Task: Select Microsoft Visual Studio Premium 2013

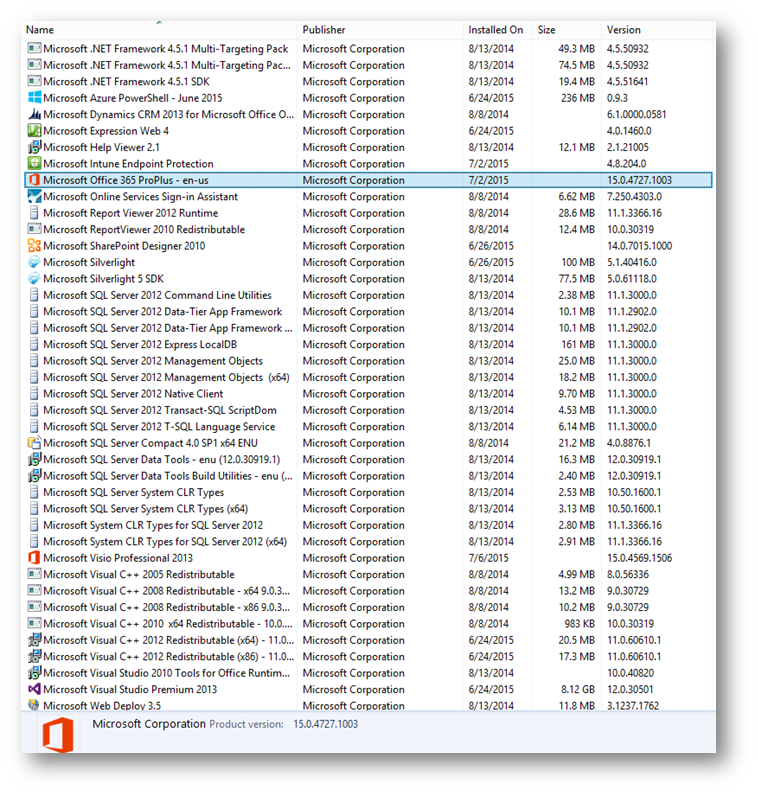Action: [x=130, y=689]
